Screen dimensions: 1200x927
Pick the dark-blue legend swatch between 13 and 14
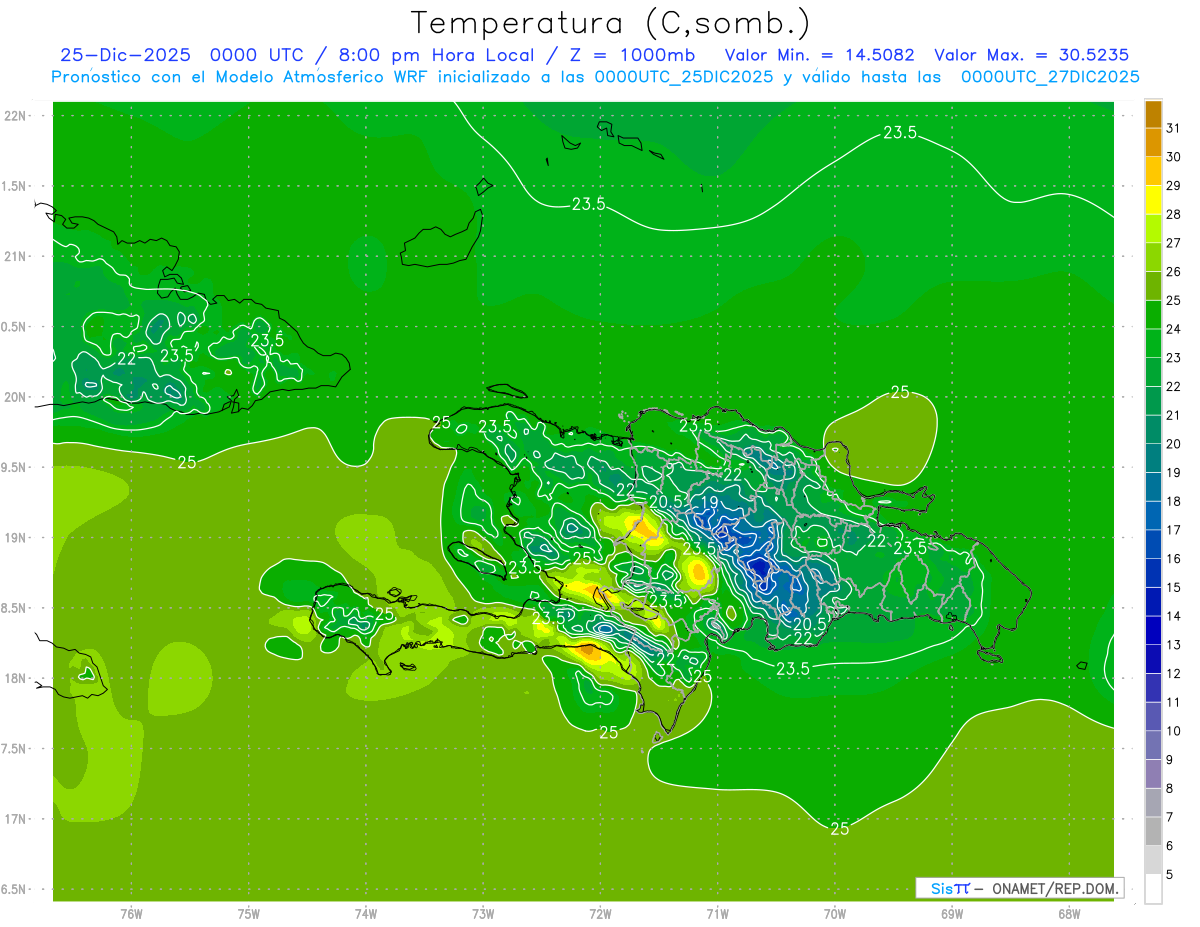pyautogui.click(x=1153, y=630)
